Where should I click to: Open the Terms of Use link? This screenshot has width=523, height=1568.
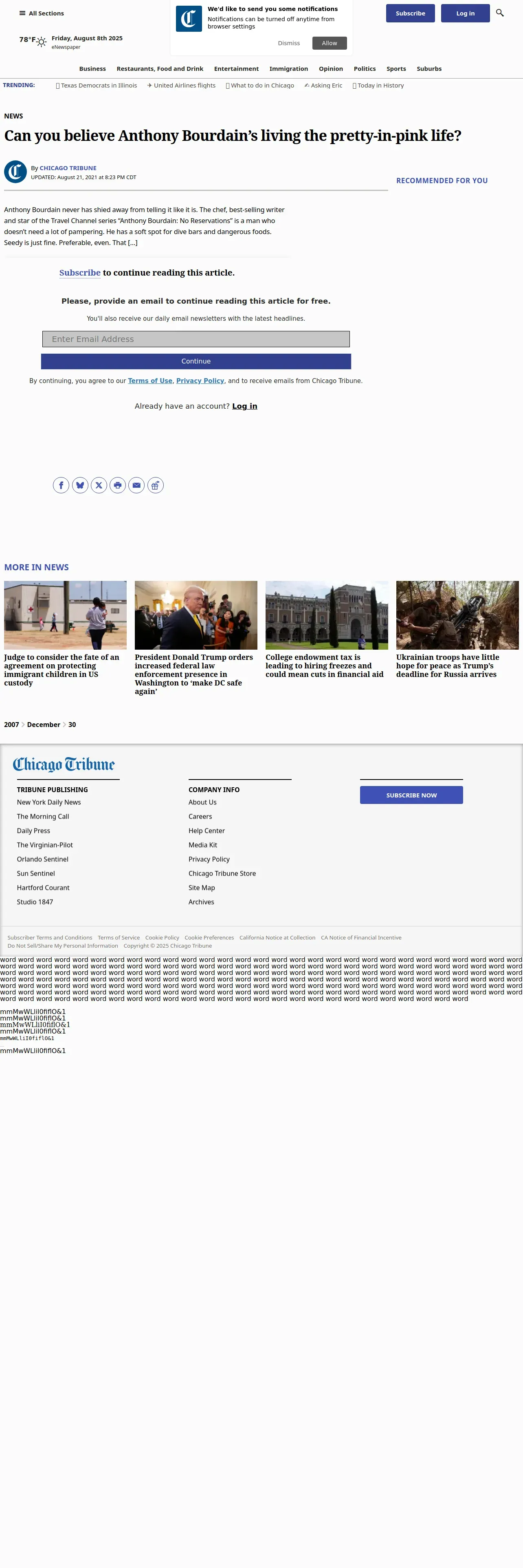[x=150, y=381]
